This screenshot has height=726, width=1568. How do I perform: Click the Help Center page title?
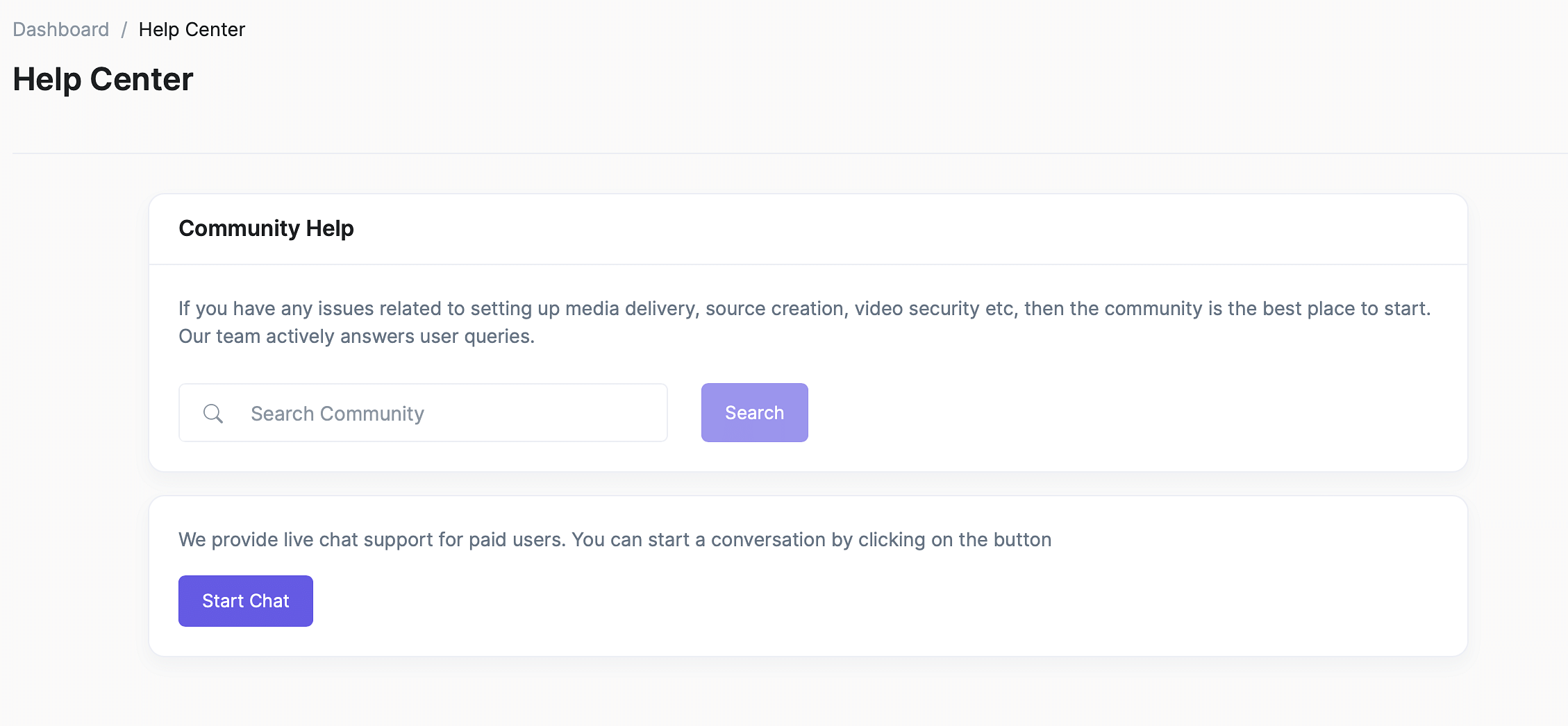[103, 79]
